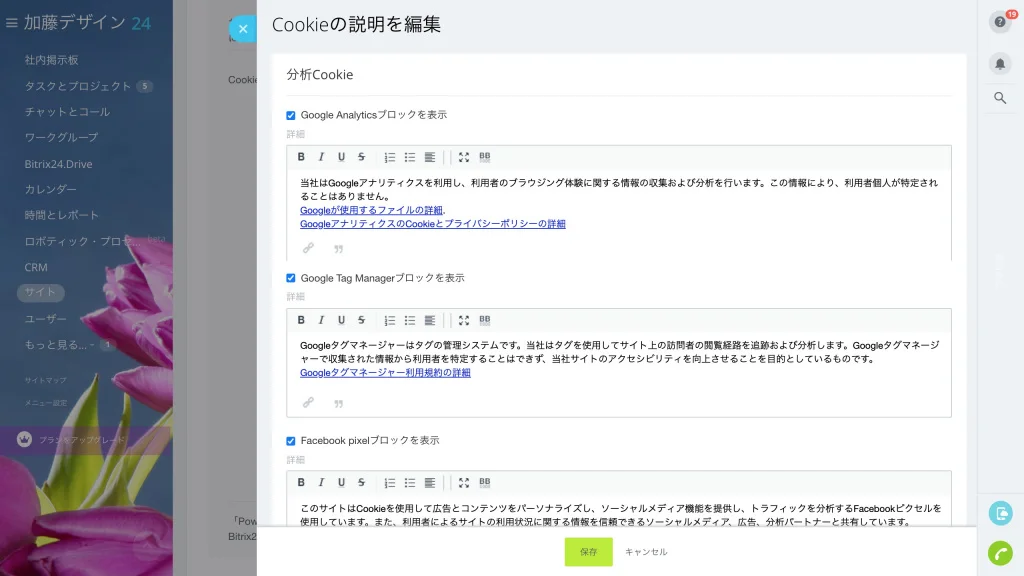The width and height of the screenshot is (1024, 576).
Task: Insert quote in Google Analytics editor
Action: (338, 249)
